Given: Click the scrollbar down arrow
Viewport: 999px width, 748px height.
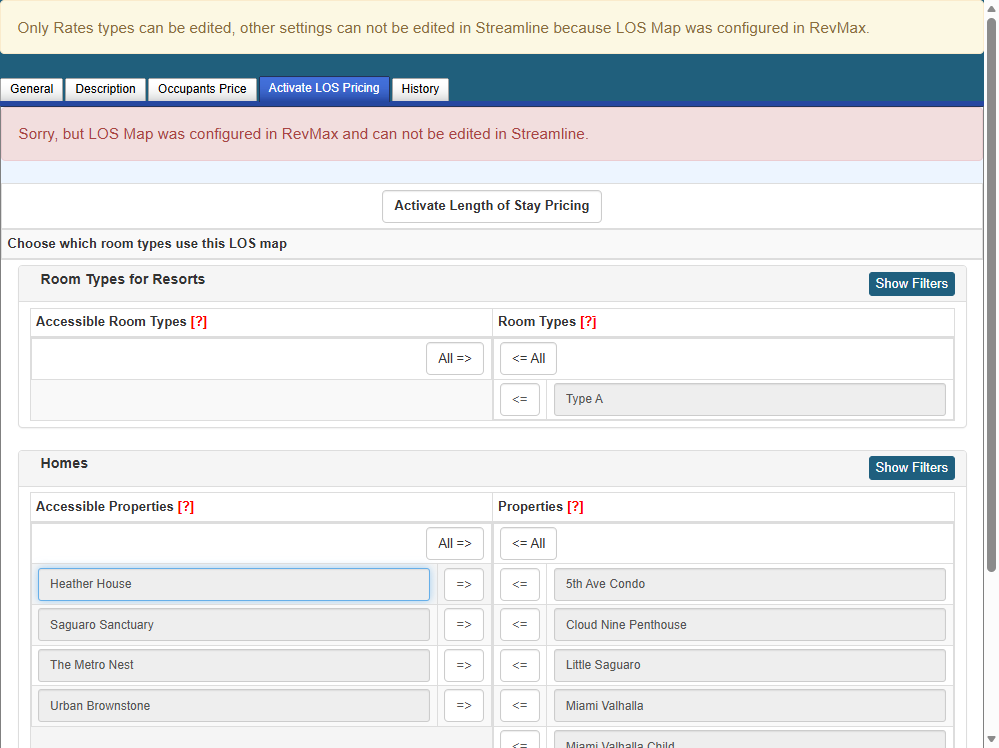Looking at the screenshot, I should 991,740.
